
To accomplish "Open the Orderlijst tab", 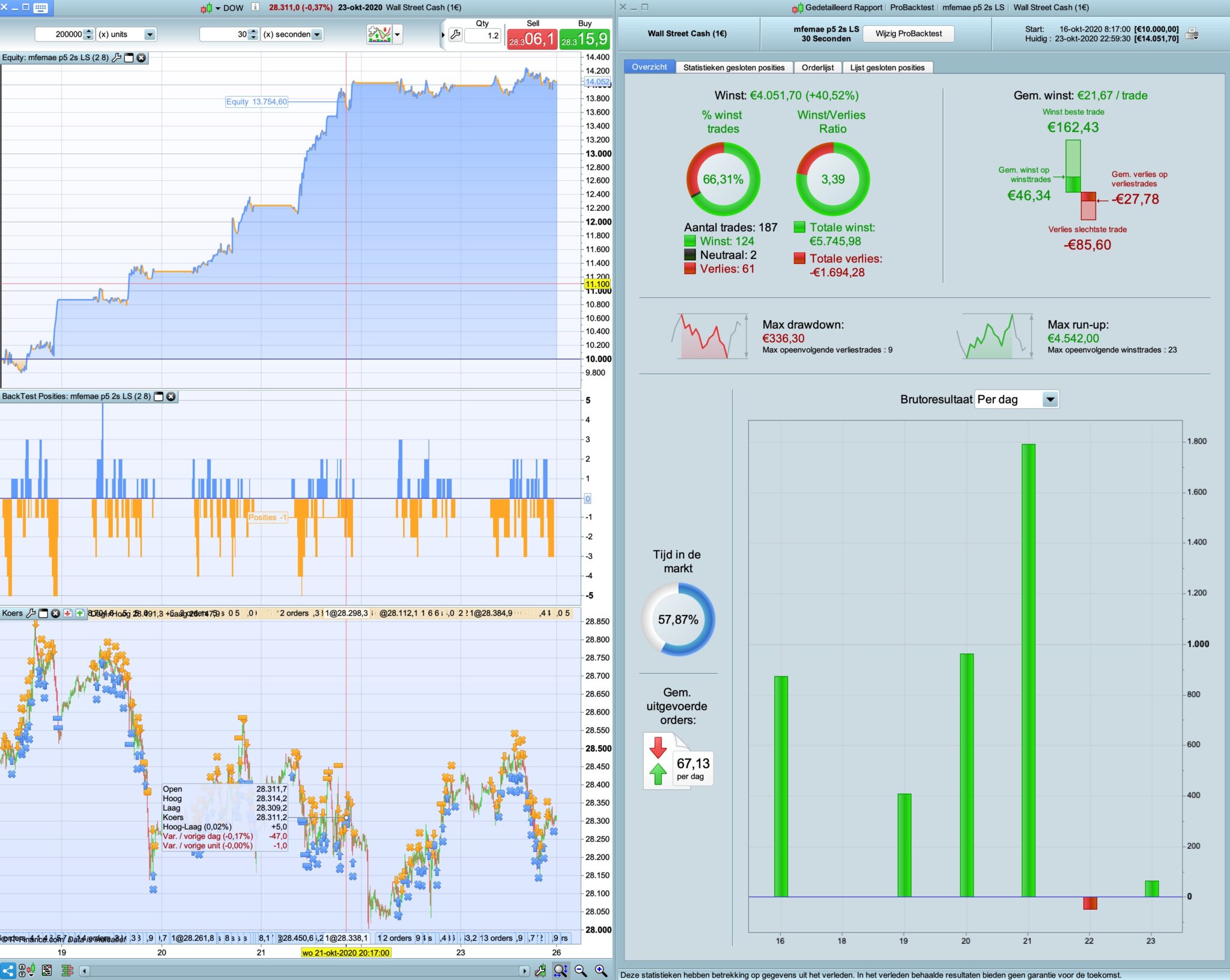I will (817, 67).
